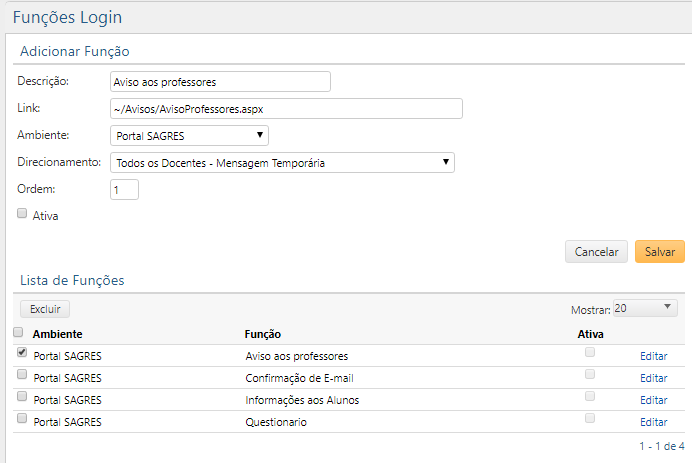692x463 pixels.
Task: Uncheck the Aviso aos professores row checkbox
Action: 22,353
